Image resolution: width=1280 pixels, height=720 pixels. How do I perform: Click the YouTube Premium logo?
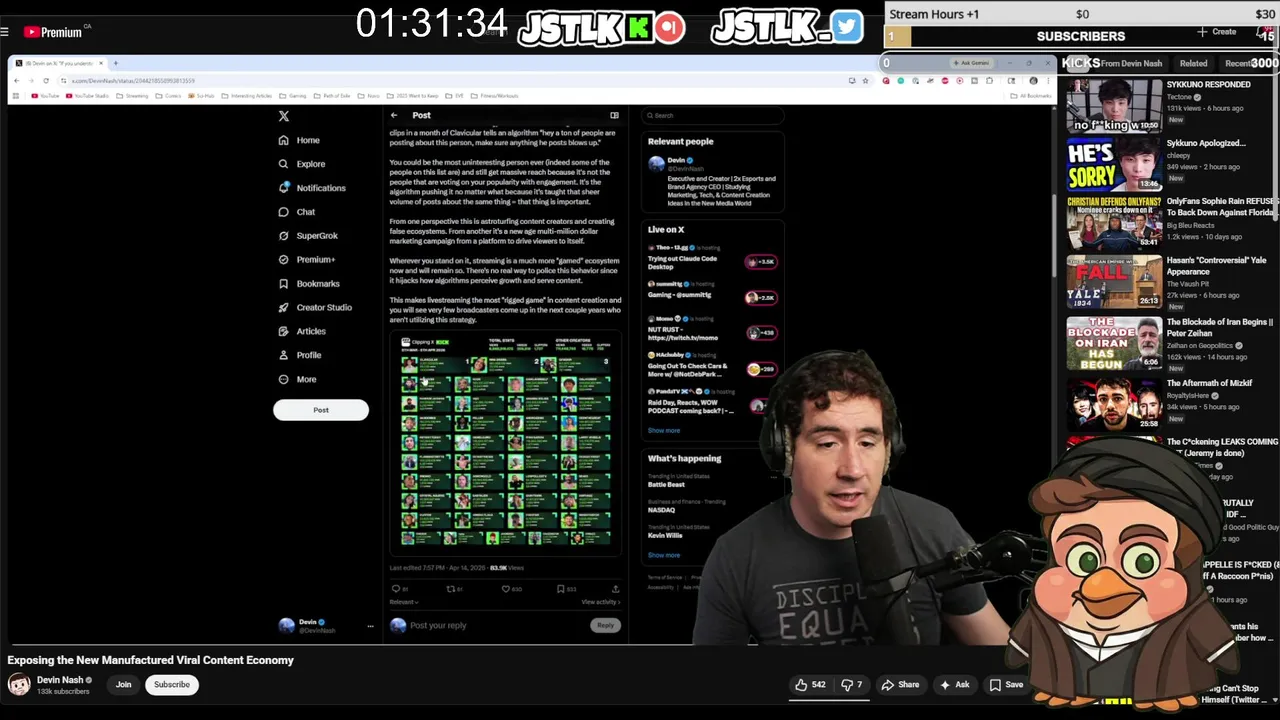pos(54,32)
